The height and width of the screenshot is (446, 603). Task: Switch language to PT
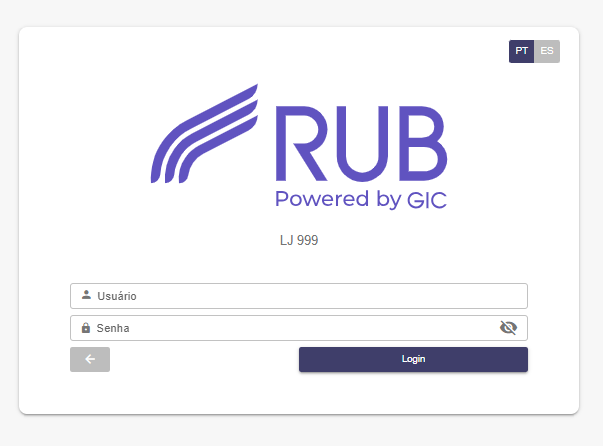point(521,51)
